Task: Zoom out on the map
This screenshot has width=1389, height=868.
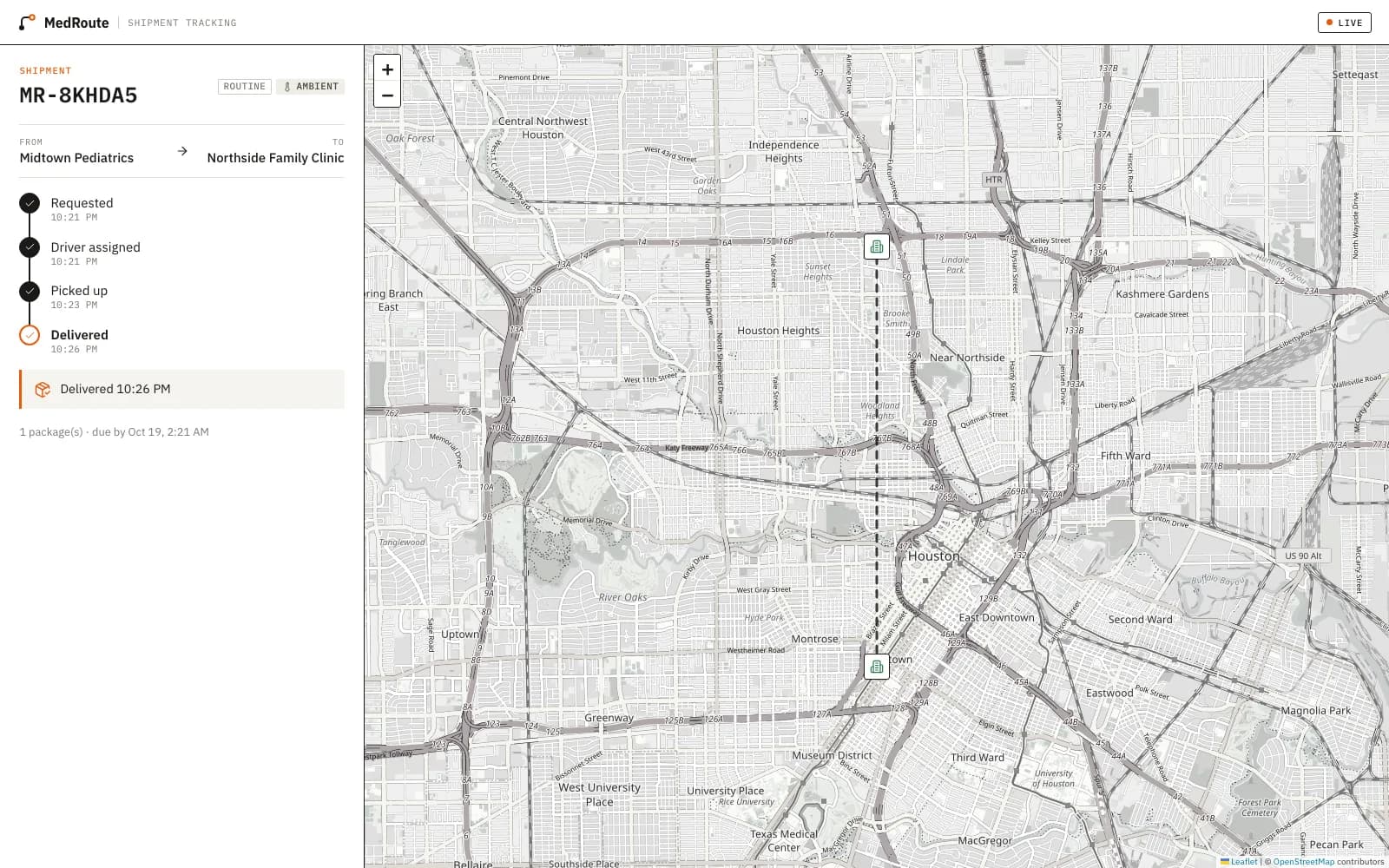Action: coord(387,95)
